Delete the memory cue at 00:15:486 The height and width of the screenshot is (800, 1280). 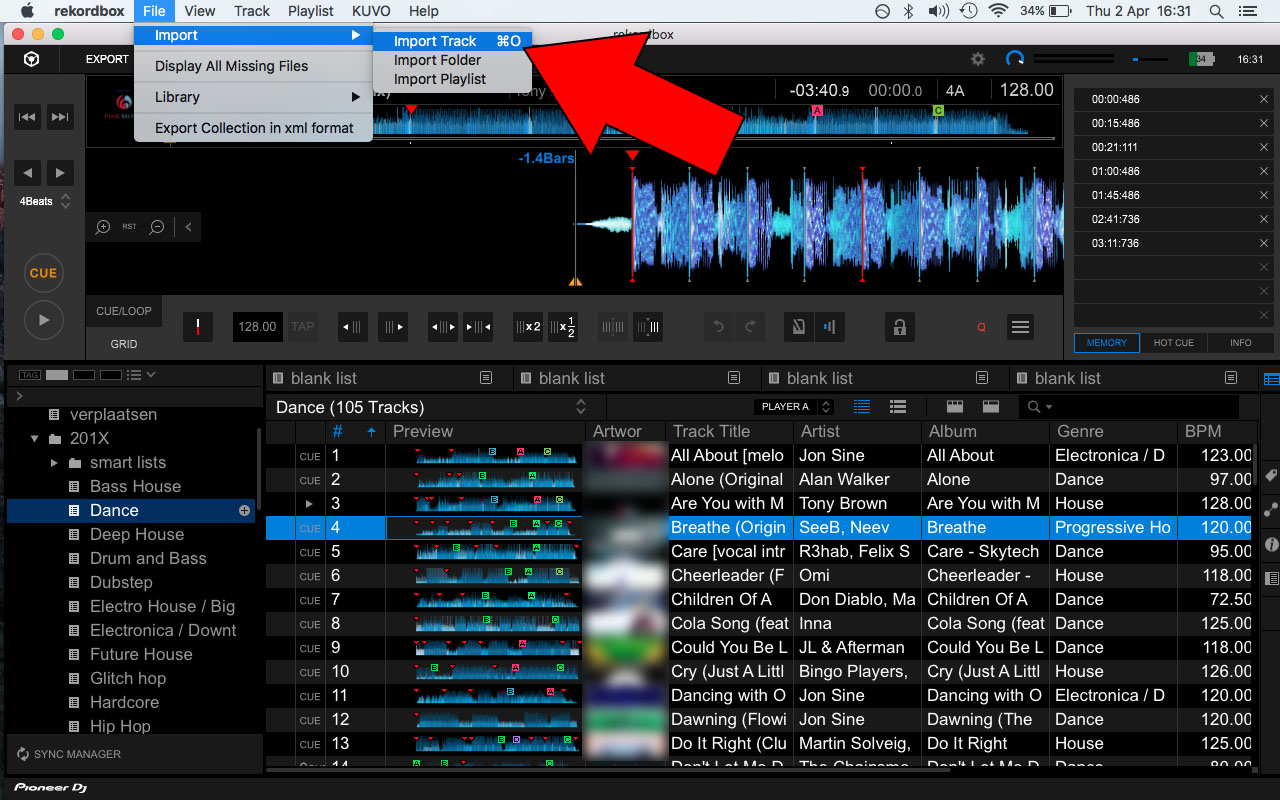[x=1264, y=122]
